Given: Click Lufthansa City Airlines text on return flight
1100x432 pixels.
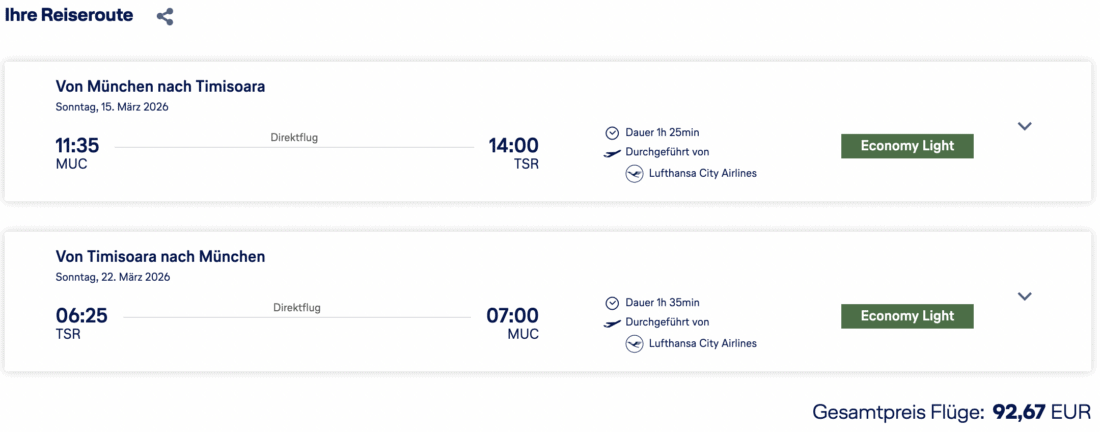Looking at the screenshot, I should point(703,343).
